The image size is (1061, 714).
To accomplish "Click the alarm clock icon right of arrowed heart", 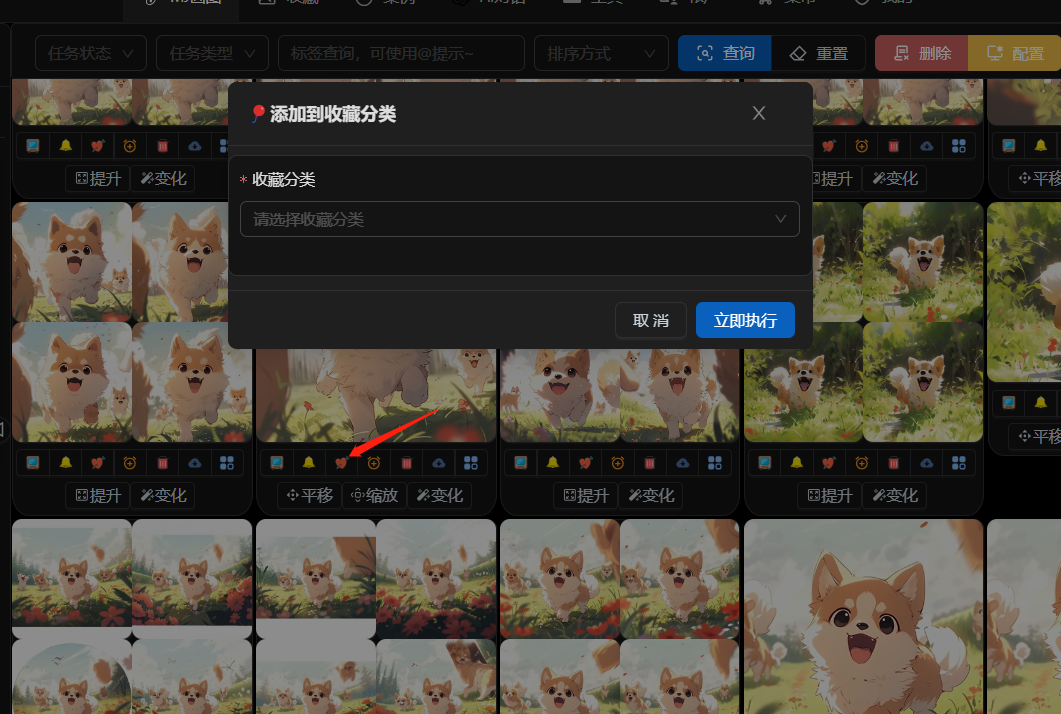I will click(x=374, y=463).
